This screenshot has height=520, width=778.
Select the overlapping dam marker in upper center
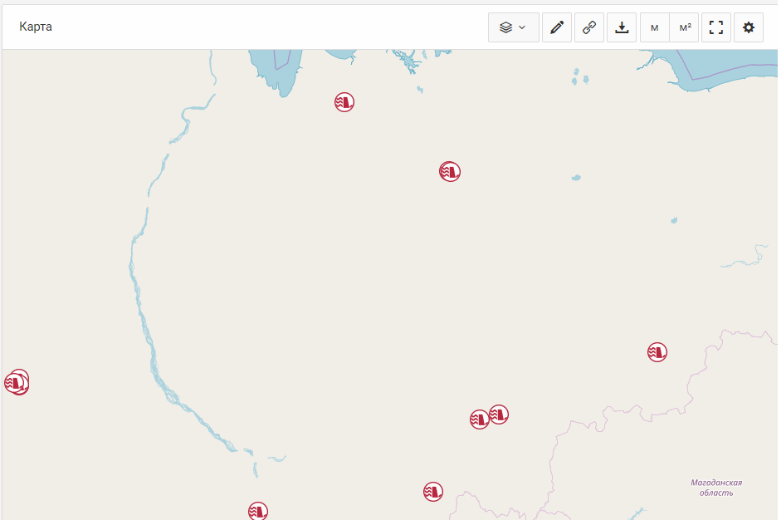[x=450, y=172]
